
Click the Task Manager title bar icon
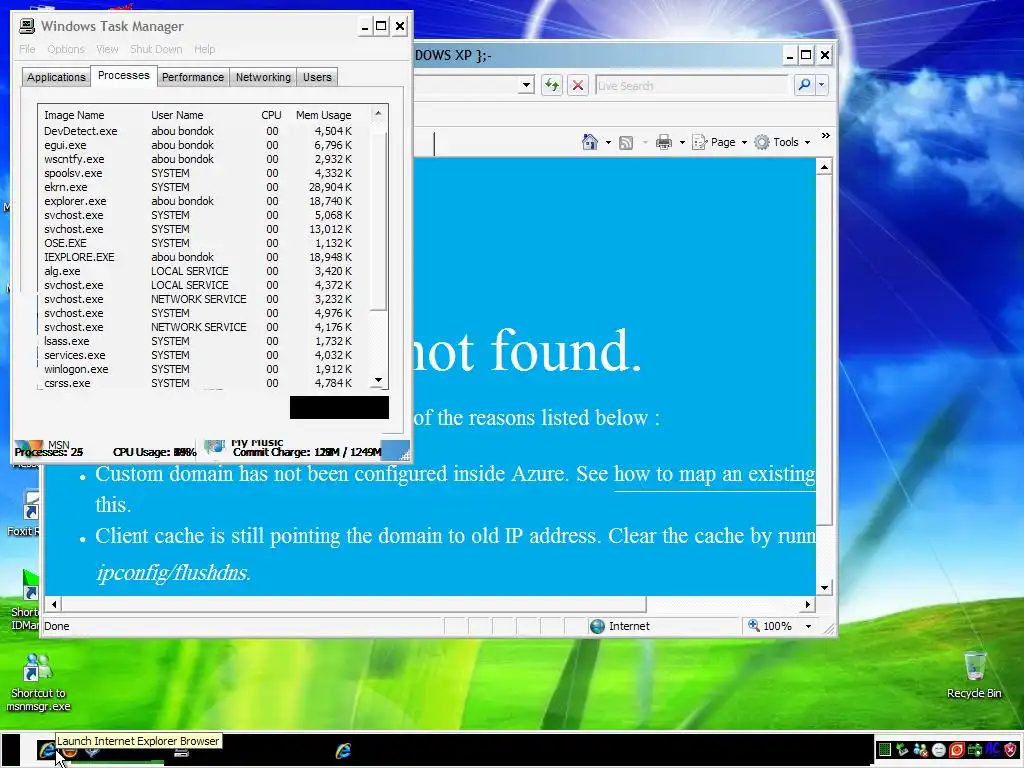coord(27,26)
